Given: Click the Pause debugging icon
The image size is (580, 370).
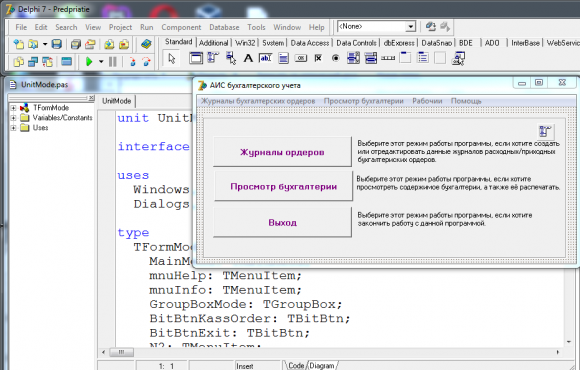Looking at the screenshot, I should (113, 61).
